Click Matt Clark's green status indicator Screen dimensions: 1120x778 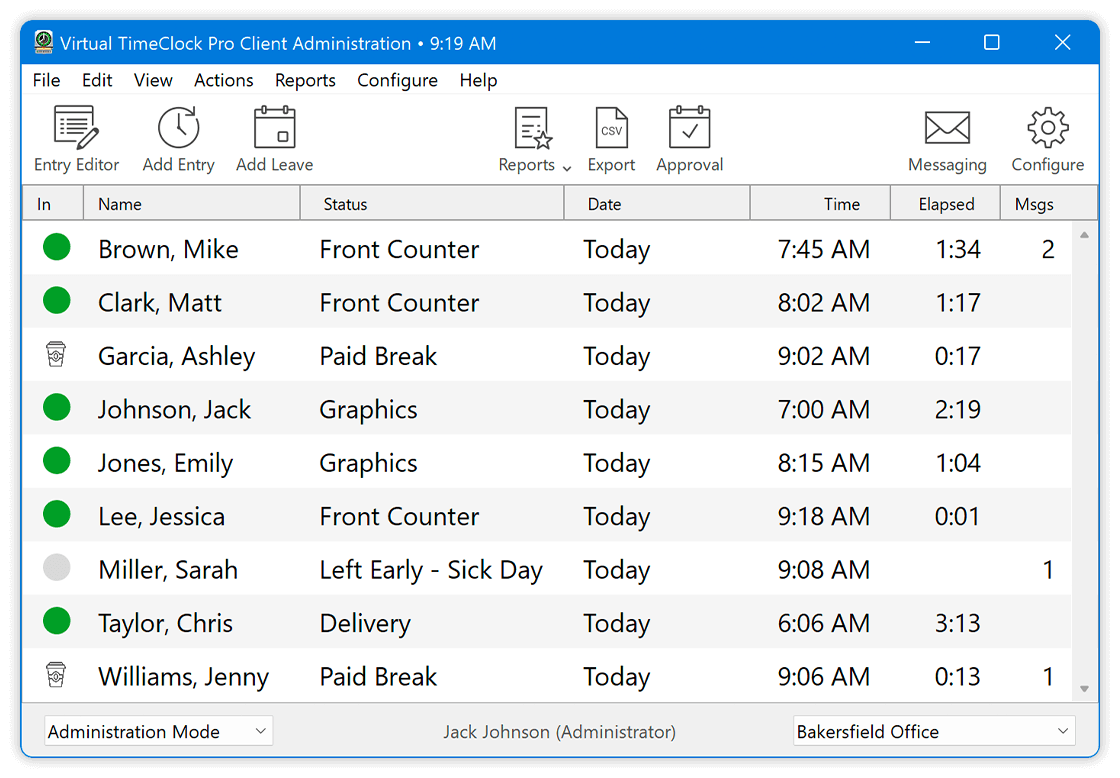coord(56,301)
